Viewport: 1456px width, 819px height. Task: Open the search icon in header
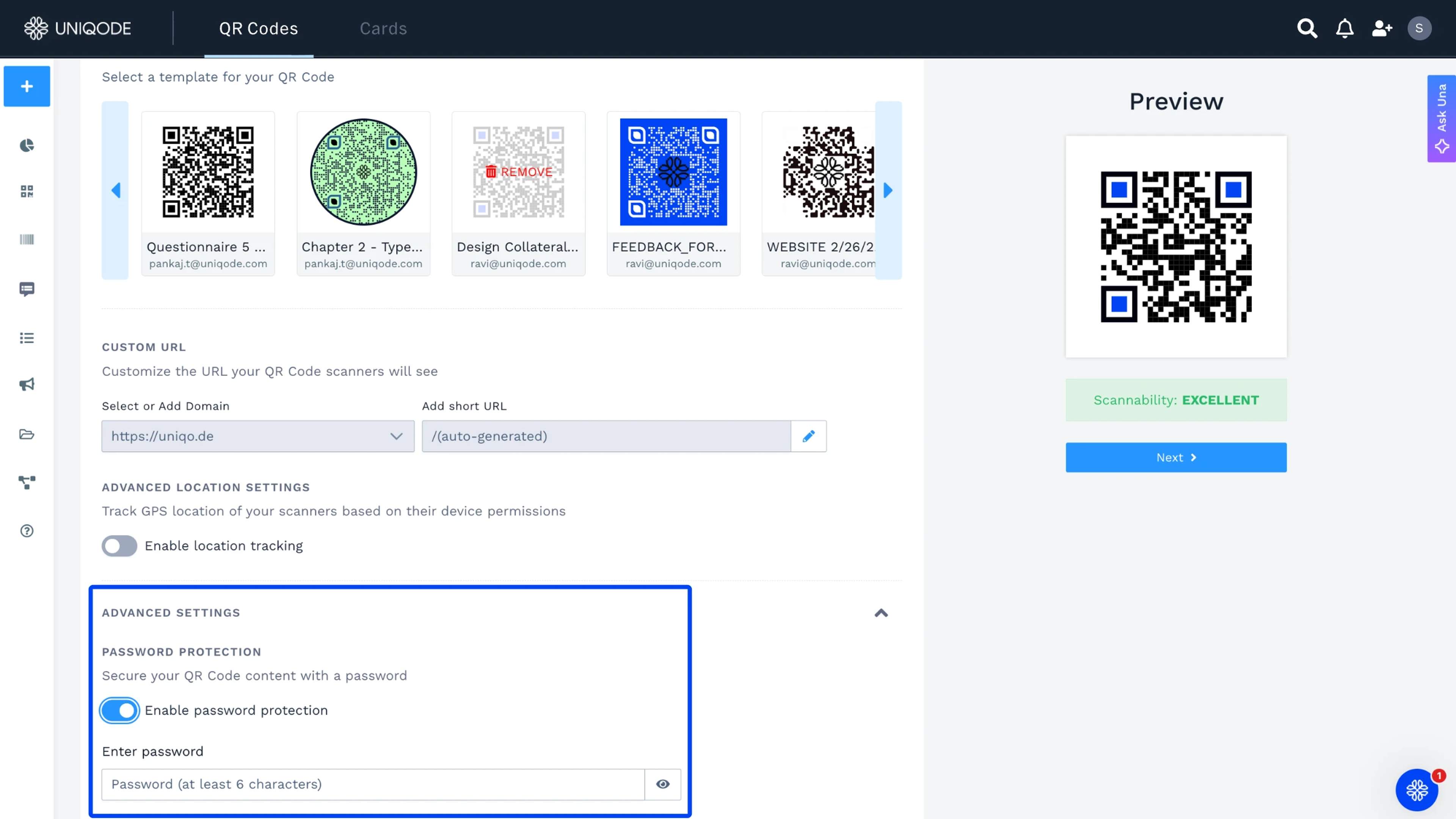pyautogui.click(x=1307, y=28)
